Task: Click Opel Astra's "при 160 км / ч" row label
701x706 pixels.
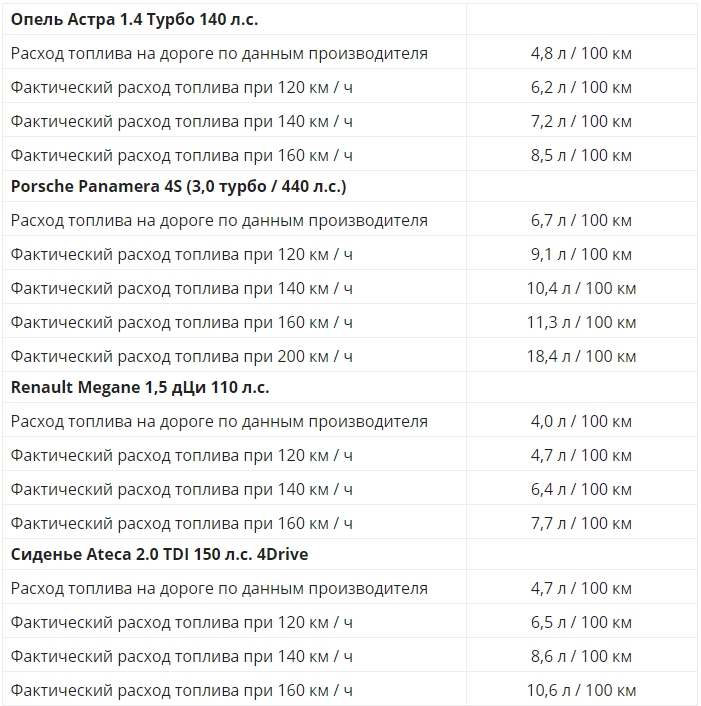Action: point(181,155)
